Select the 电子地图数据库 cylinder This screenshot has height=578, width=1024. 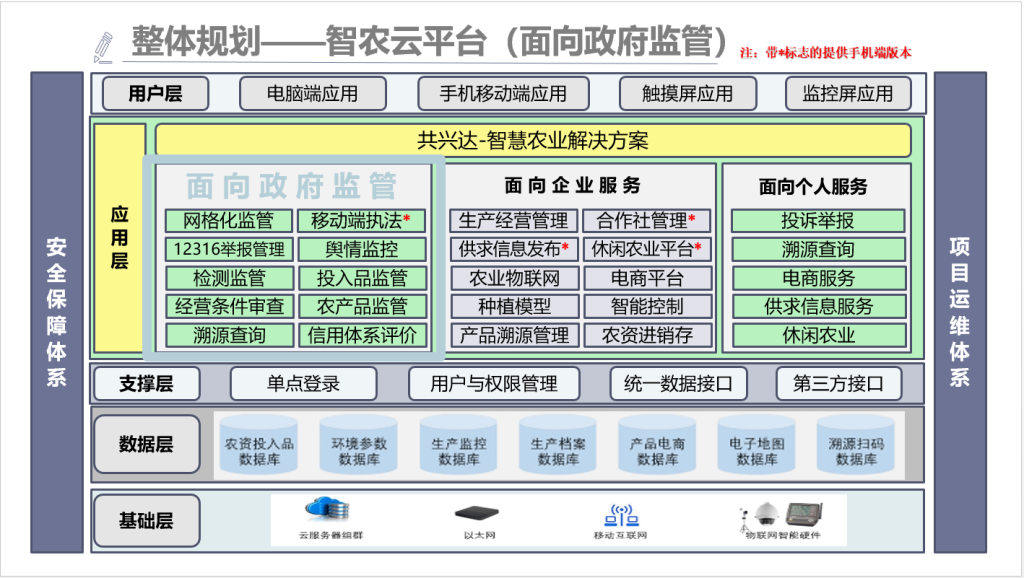click(756, 443)
